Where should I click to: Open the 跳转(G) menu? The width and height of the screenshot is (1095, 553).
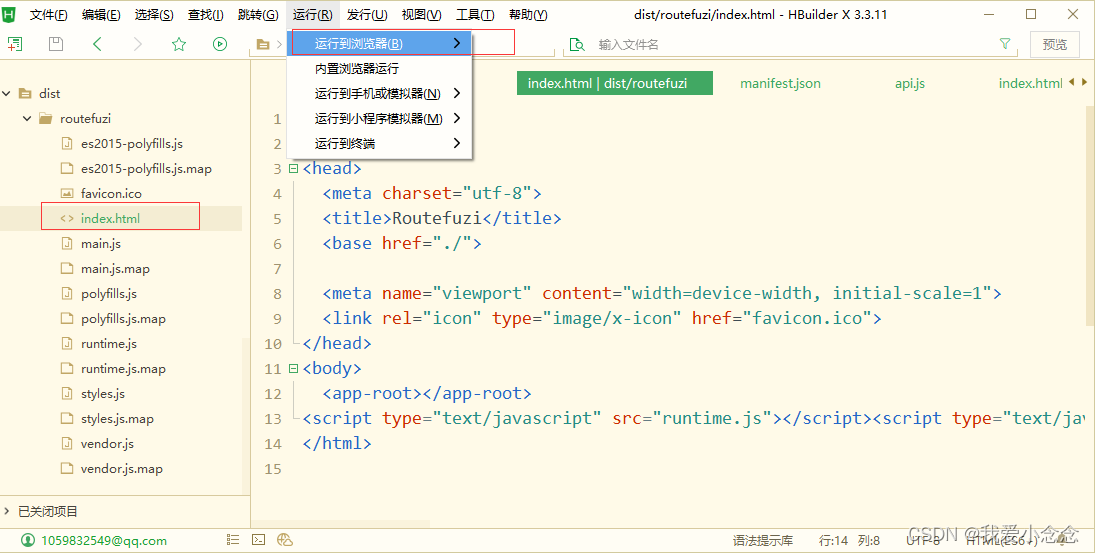(258, 15)
